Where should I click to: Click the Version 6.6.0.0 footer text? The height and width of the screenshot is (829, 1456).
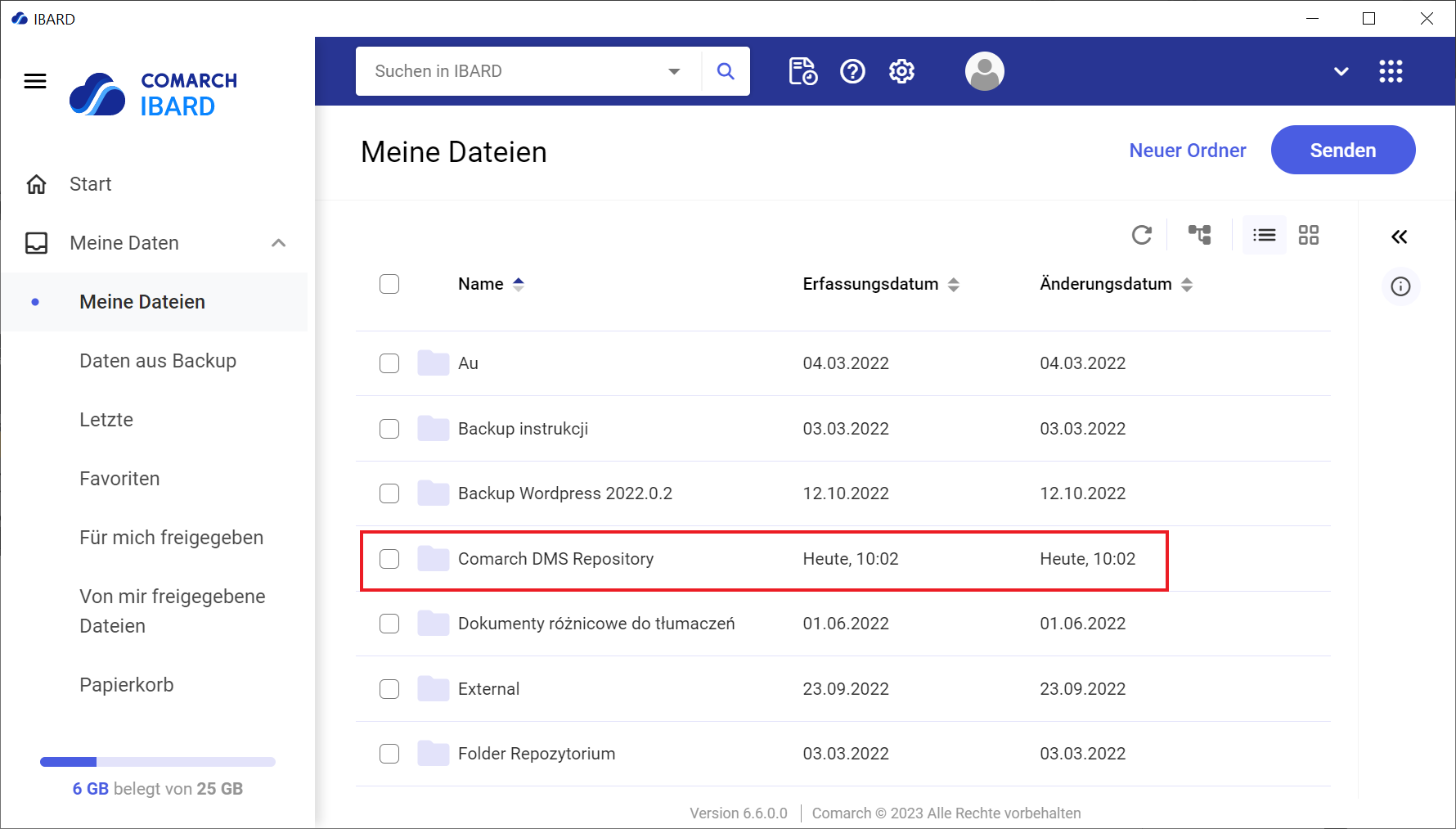739,813
